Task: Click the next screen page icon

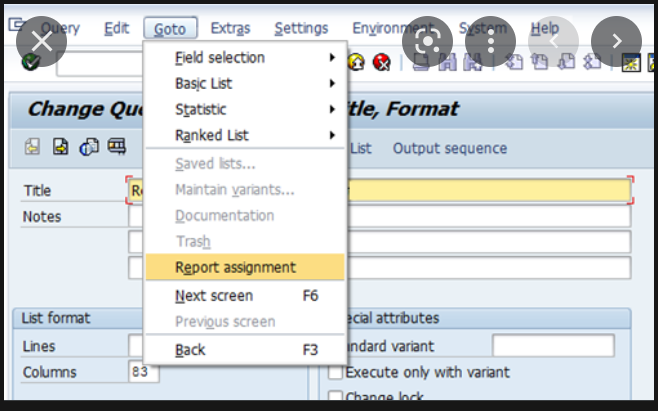Action: pyautogui.click(x=60, y=147)
